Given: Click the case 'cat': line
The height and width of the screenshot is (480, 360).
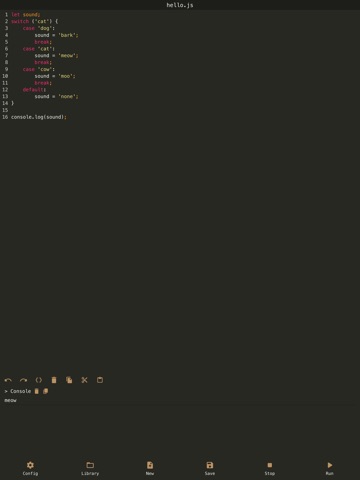Looking at the screenshot, I should [x=39, y=49].
